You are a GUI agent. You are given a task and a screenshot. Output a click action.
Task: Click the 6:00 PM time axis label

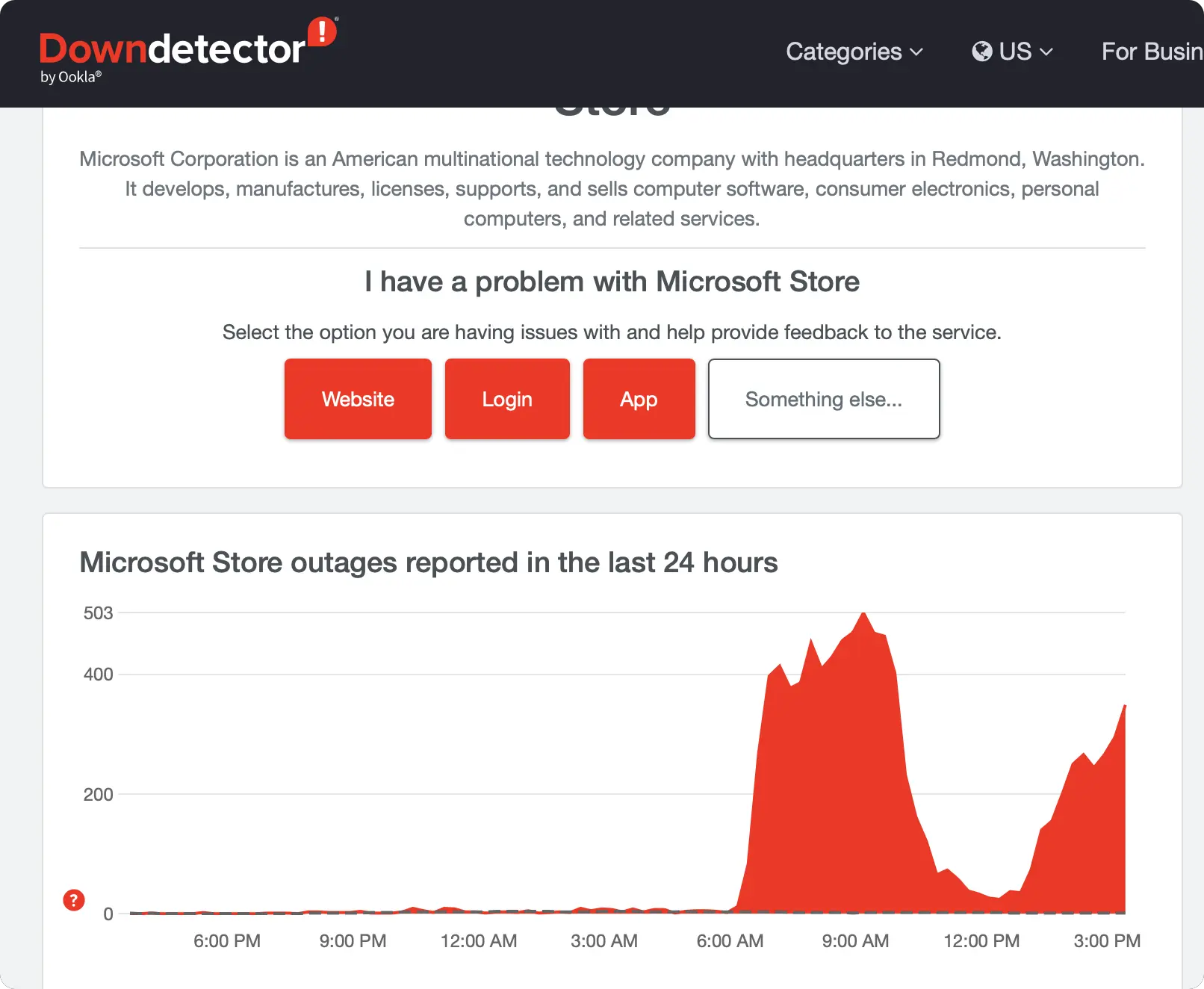coord(227,941)
